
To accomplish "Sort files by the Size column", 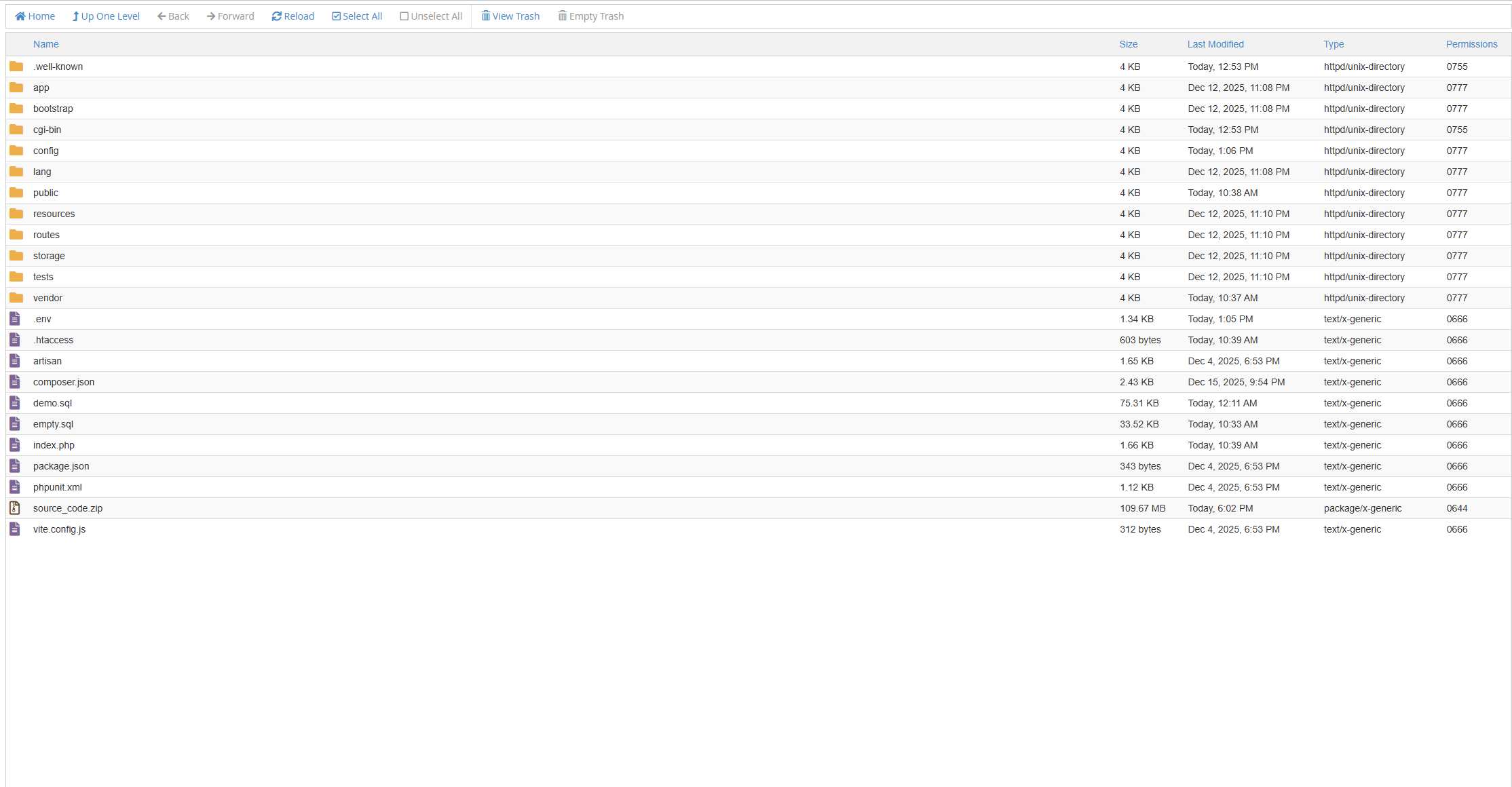I will (1128, 44).
